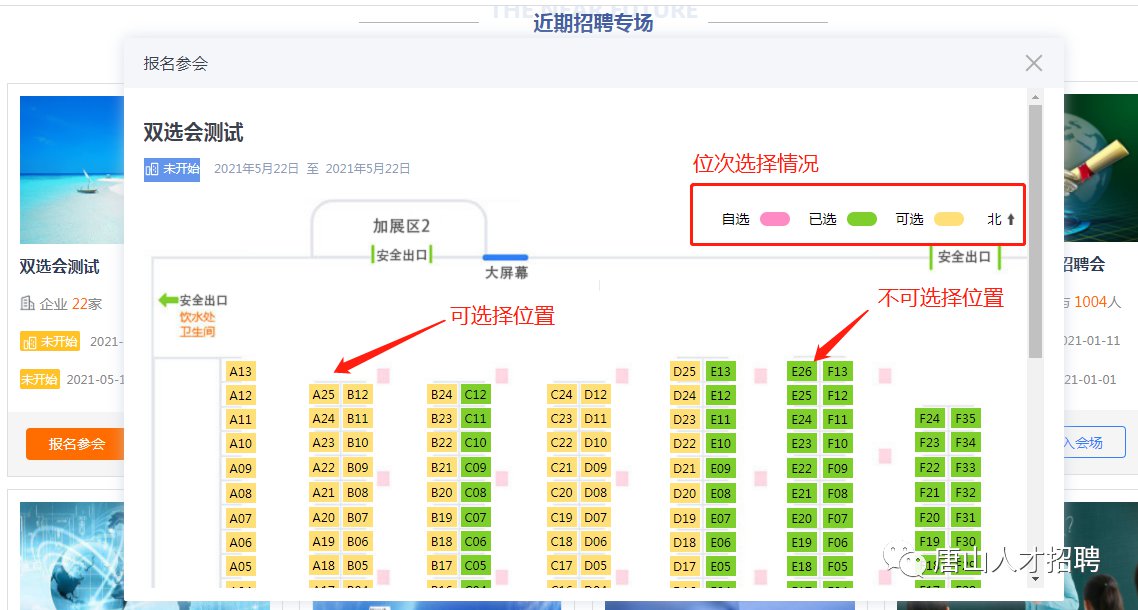
Task: Choose booth A20
Action: [324, 518]
